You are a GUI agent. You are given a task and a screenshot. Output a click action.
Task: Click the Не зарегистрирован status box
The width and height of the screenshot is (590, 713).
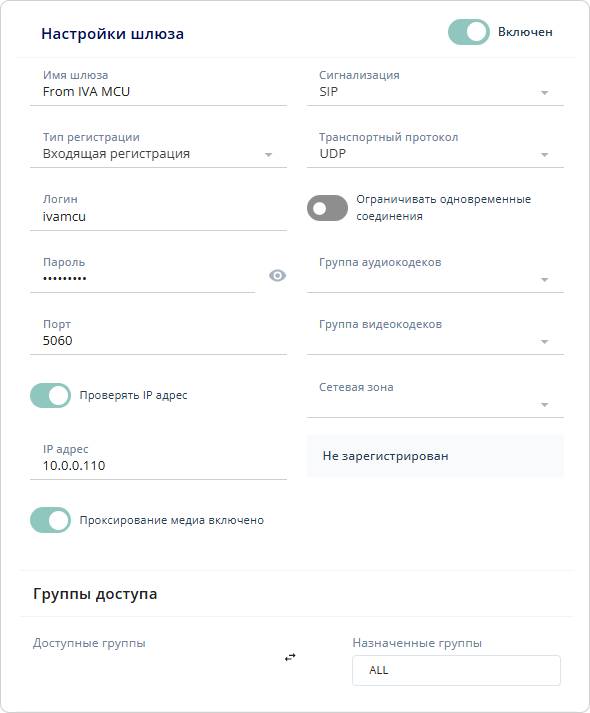[435, 456]
